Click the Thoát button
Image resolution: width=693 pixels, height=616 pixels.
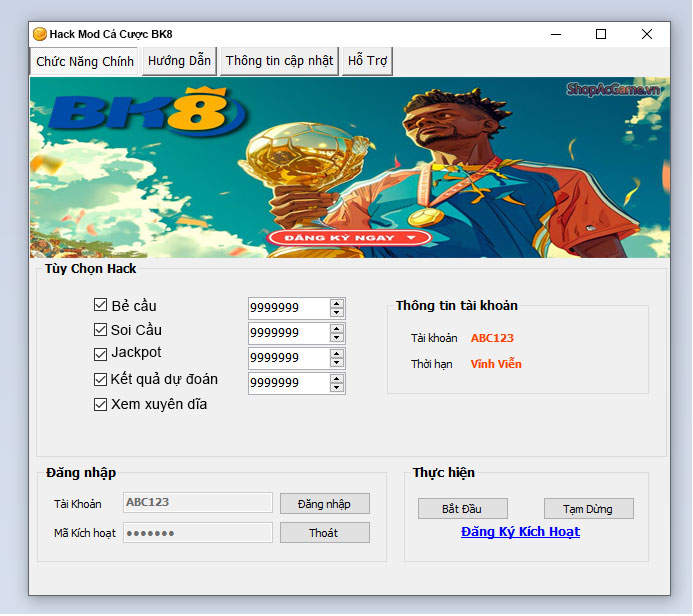point(325,533)
